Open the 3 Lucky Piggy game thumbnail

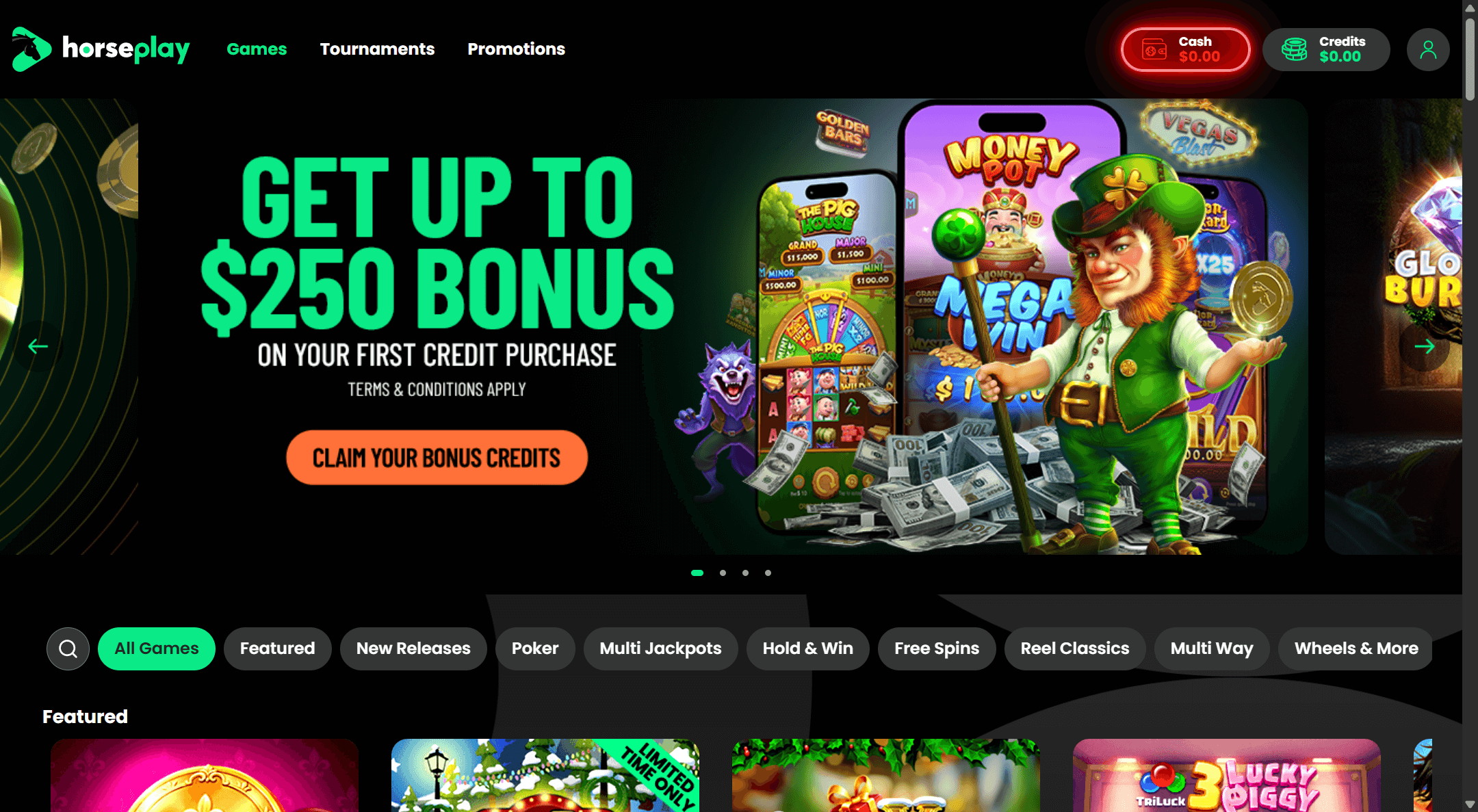pyautogui.click(x=1226, y=775)
